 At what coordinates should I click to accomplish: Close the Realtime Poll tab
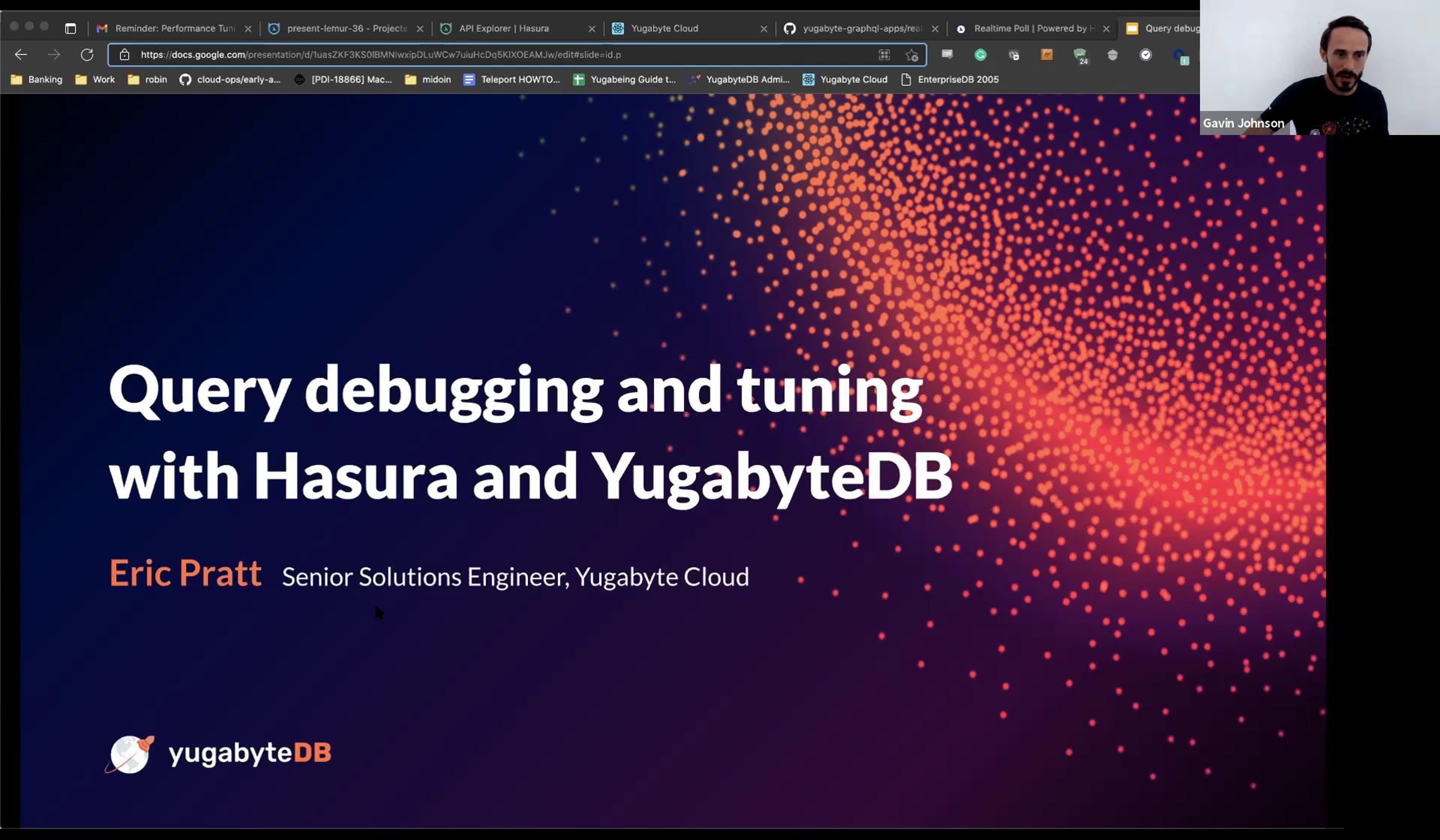[x=1106, y=29]
